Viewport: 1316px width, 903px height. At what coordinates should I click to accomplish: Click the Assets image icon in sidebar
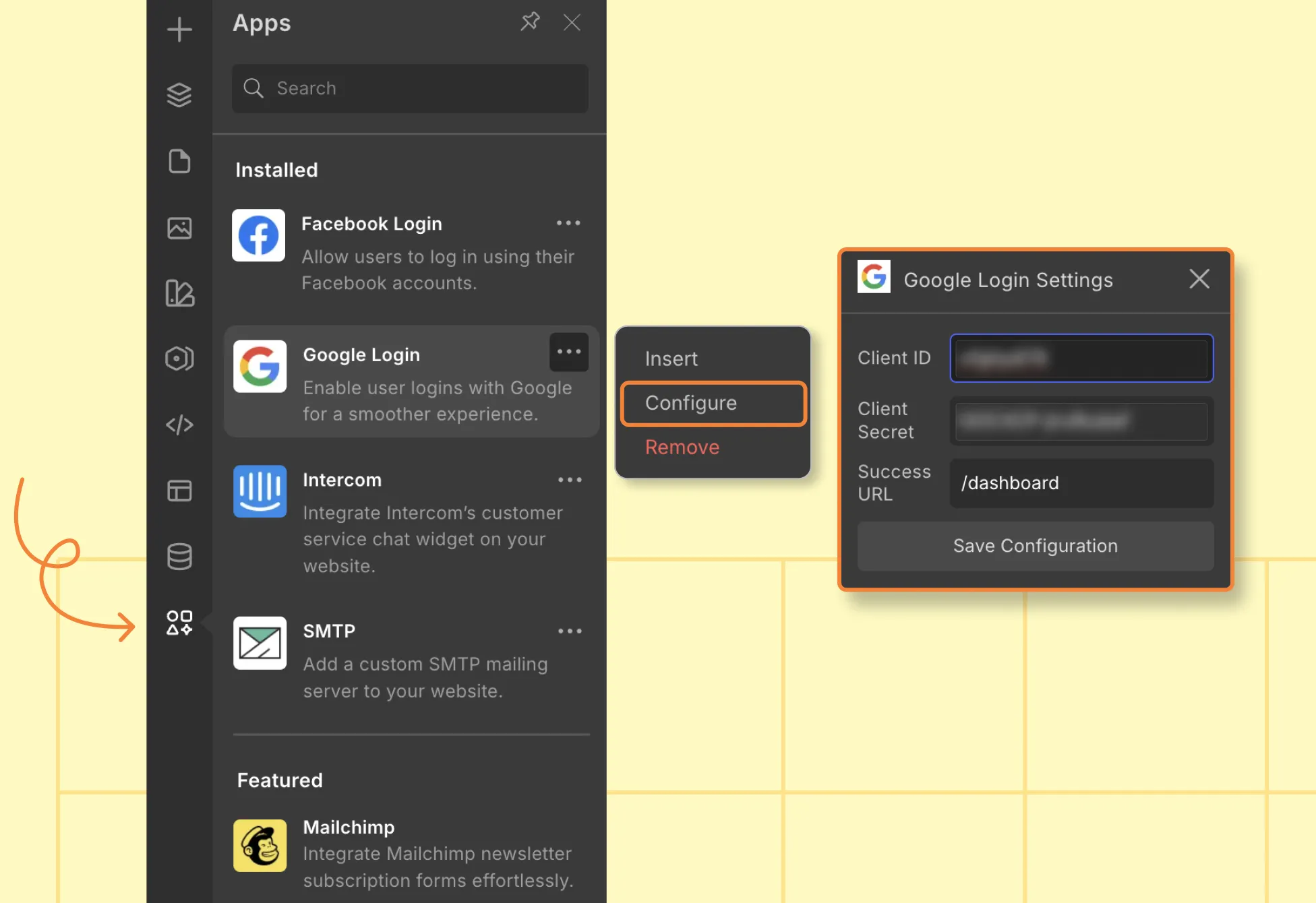(x=179, y=227)
